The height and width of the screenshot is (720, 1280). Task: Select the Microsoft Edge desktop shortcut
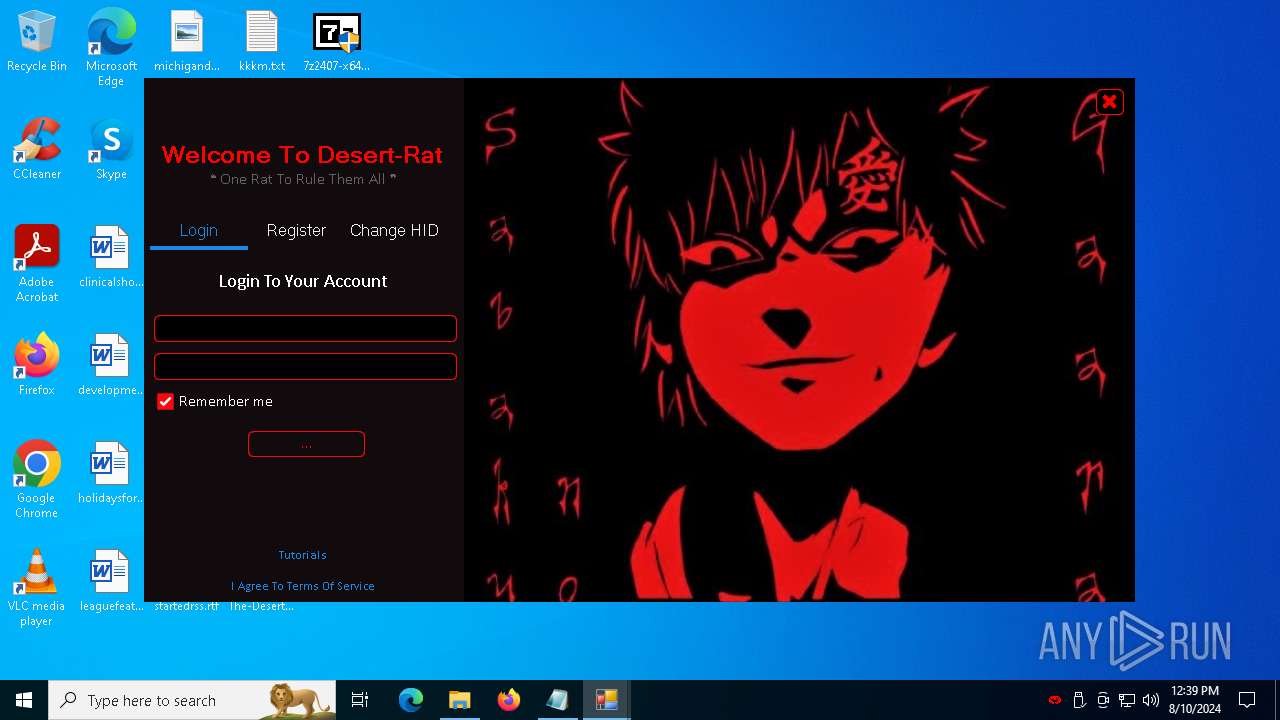click(111, 48)
